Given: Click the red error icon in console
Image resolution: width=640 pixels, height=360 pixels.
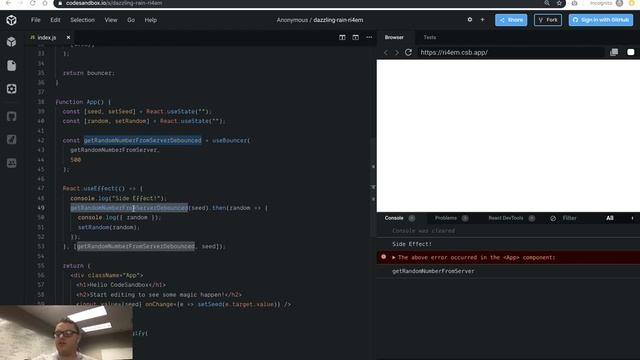Looking at the screenshot, I should point(383,257).
